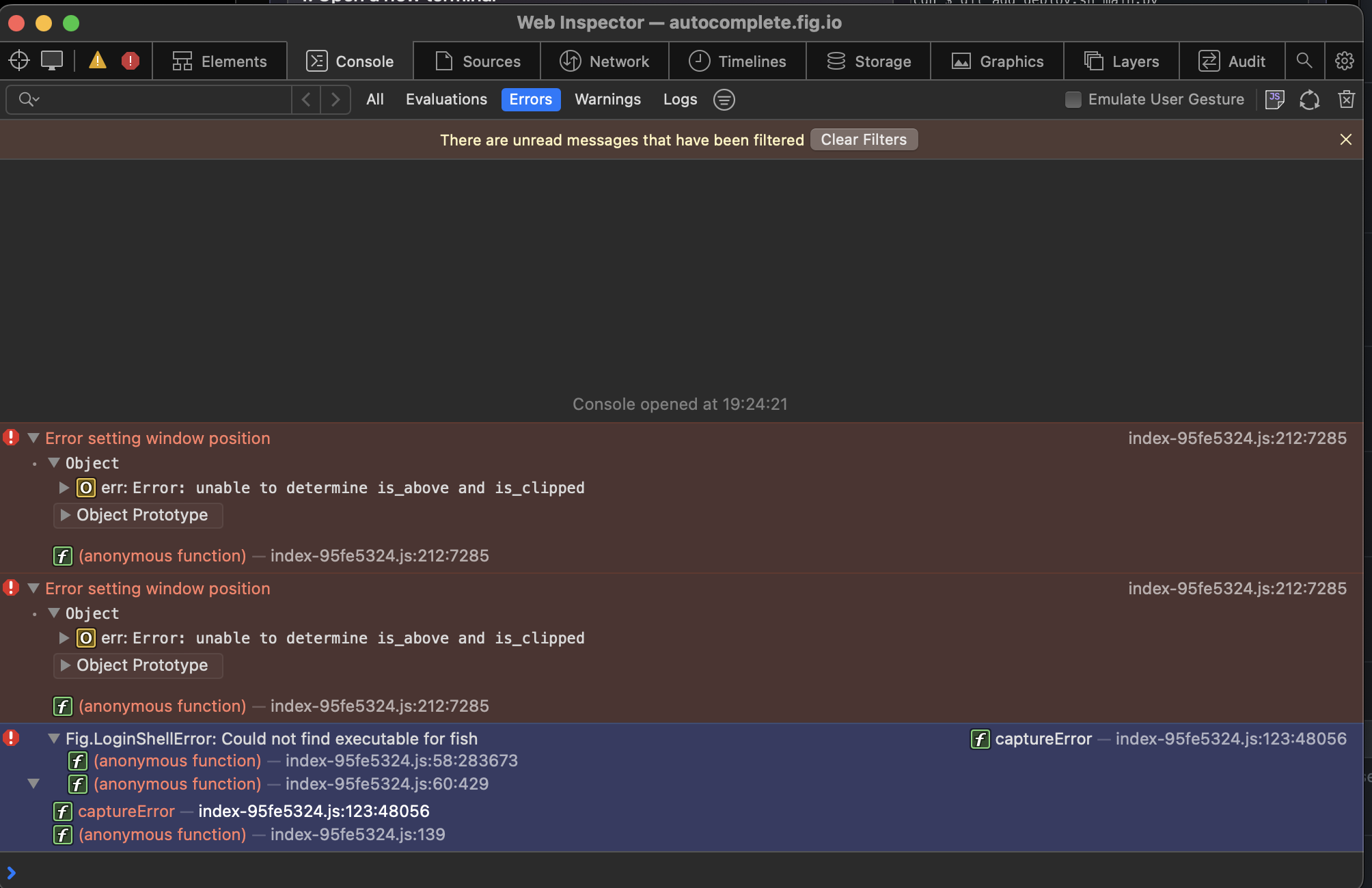Toggle the Logs message filter
This screenshot has width=1372, height=888.
tap(680, 99)
